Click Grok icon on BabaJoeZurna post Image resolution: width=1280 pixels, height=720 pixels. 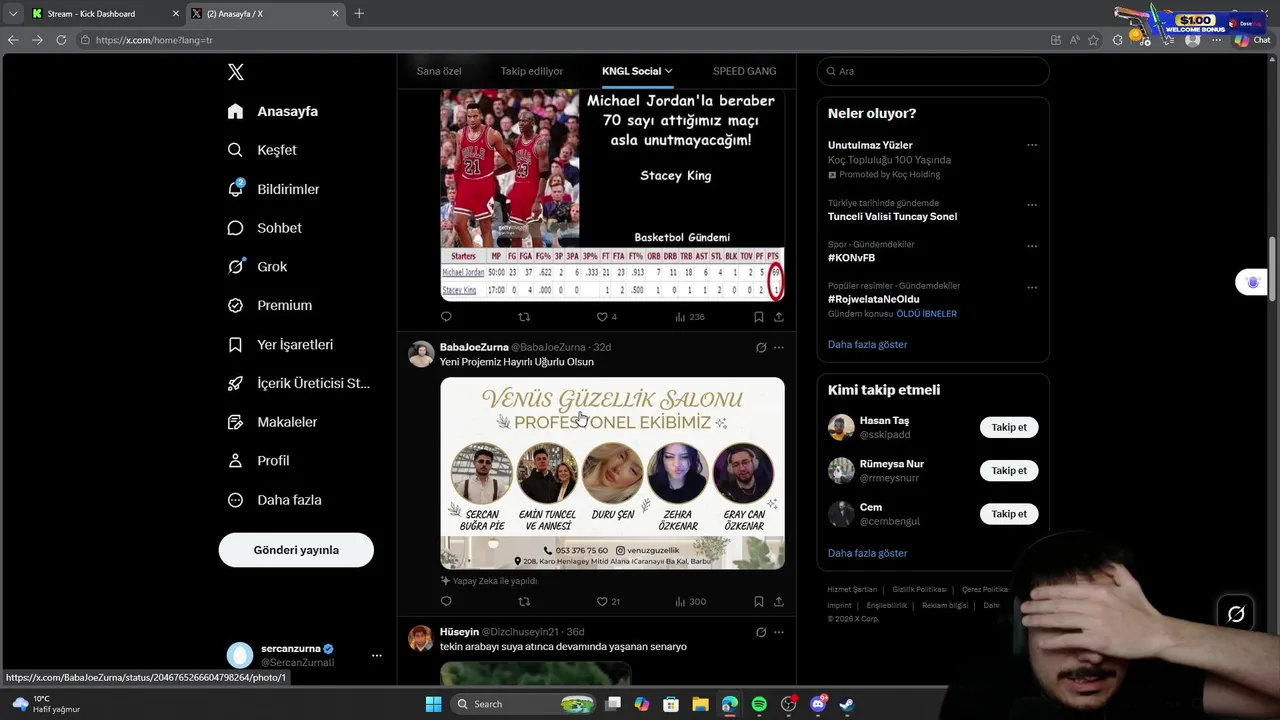(x=761, y=348)
